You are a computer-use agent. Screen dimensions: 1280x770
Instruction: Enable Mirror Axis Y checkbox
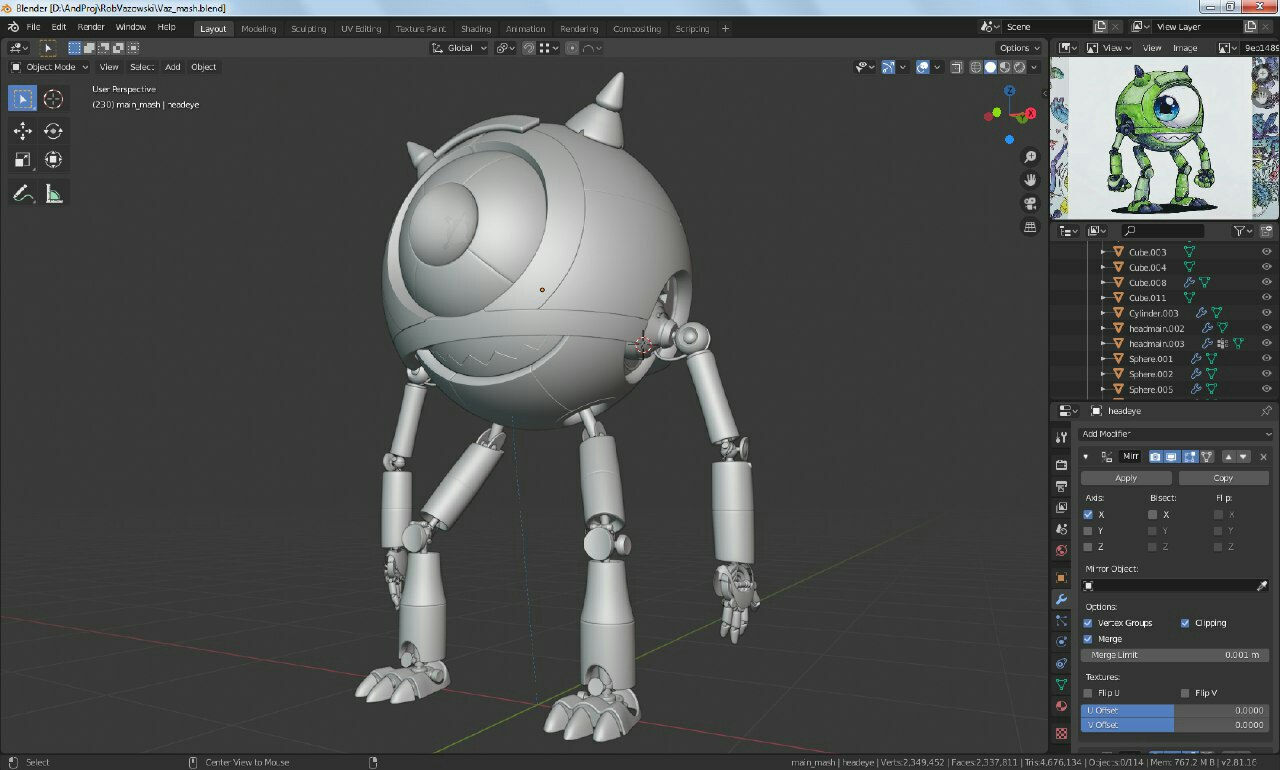pyautogui.click(x=1088, y=531)
